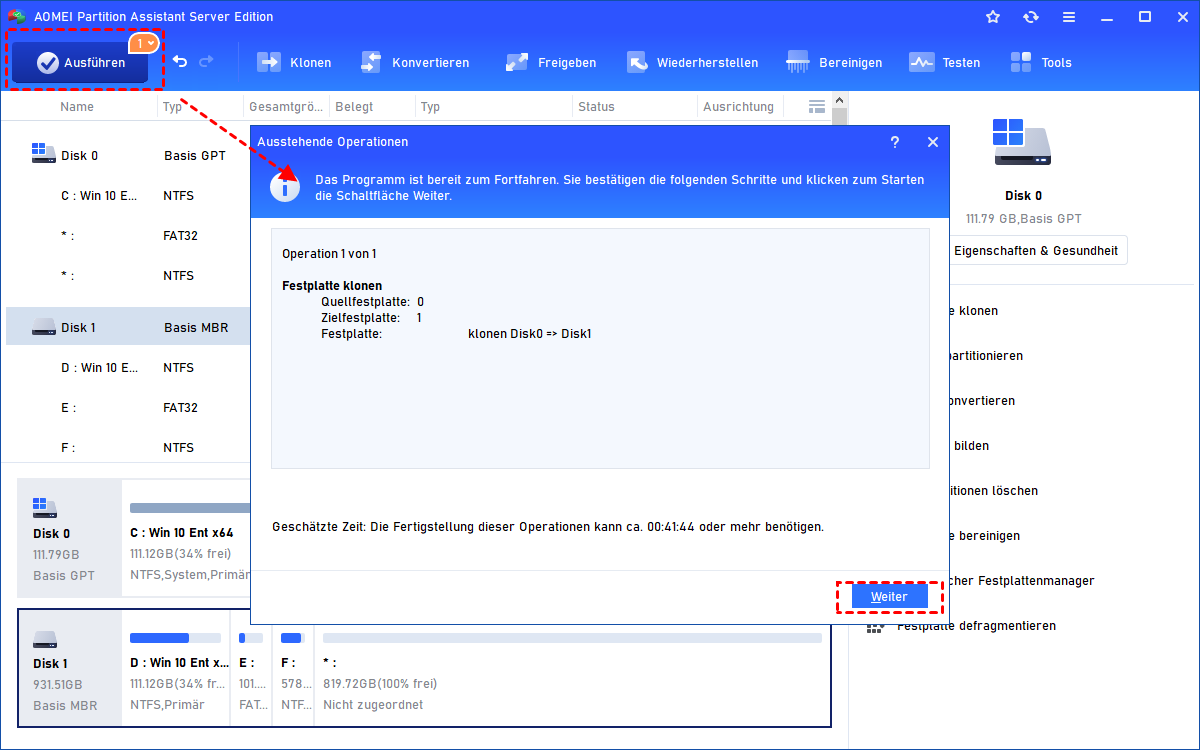Screen dimensions: 1200x750
Task: Click Festplatte defragmentieren in side panel
Action: coord(976,626)
